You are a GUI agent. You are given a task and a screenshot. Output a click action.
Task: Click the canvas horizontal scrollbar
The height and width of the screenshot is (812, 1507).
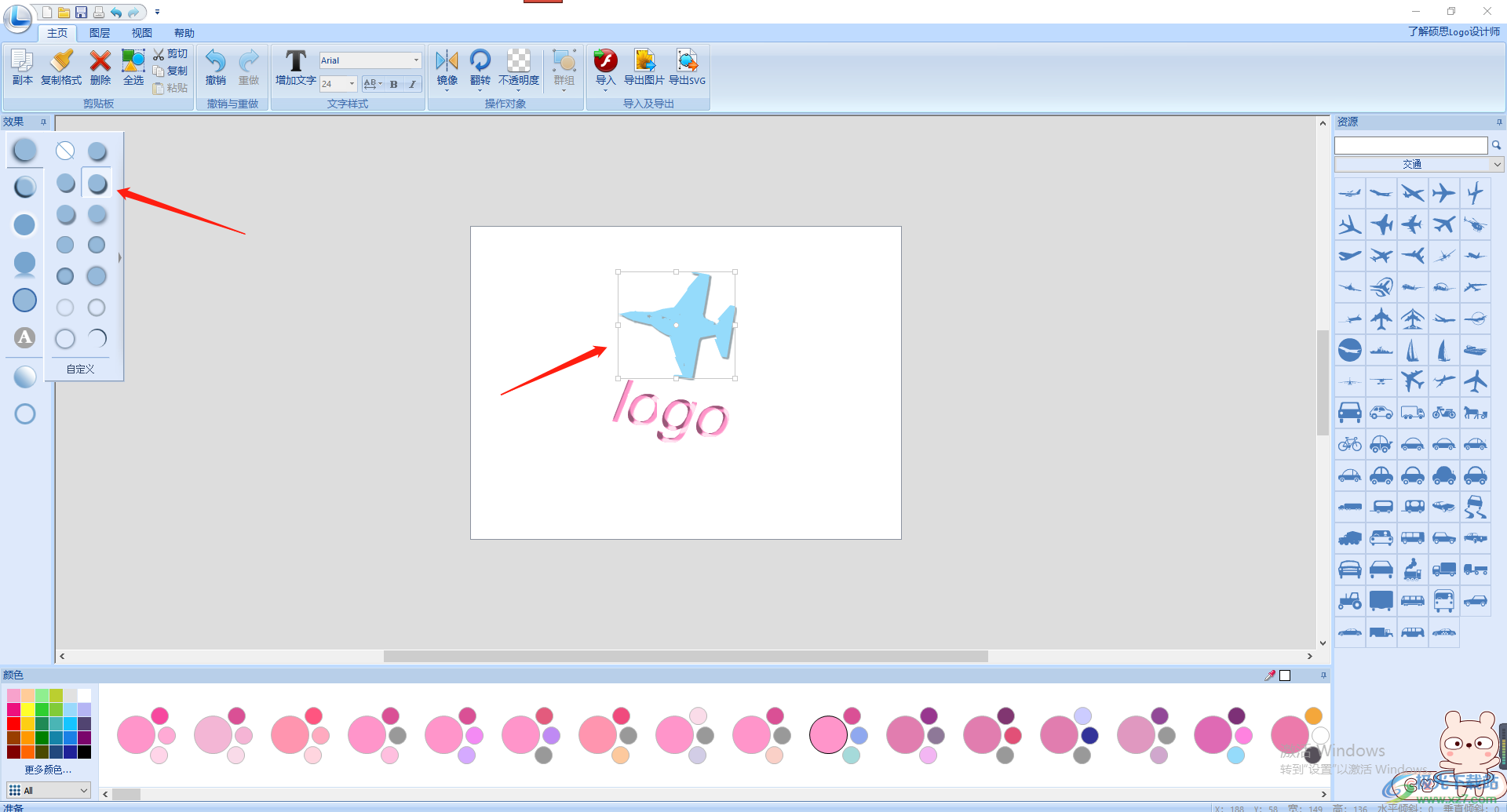(x=685, y=656)
